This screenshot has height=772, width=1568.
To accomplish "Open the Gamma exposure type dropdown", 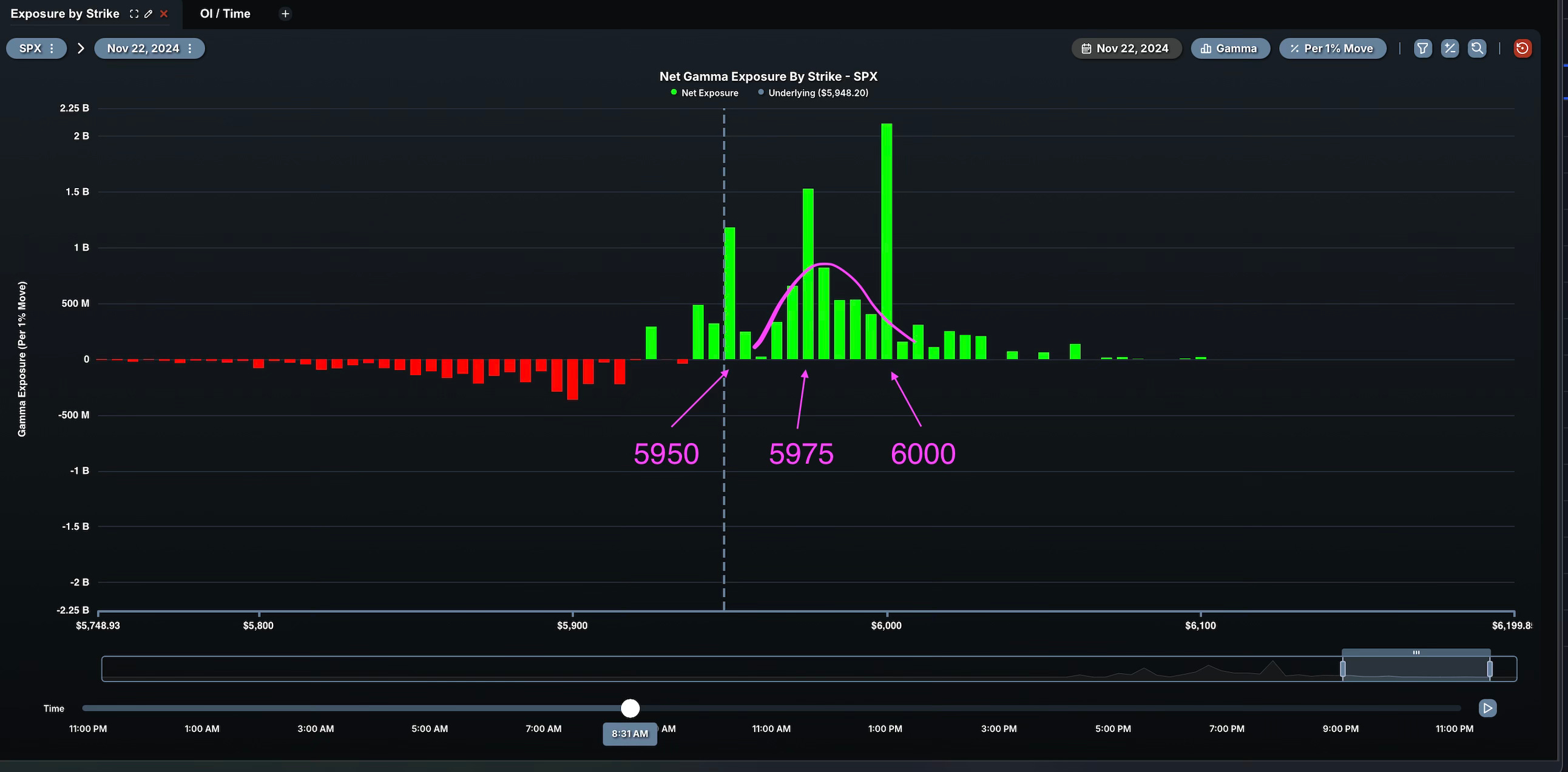I will tap(1229, 48).
